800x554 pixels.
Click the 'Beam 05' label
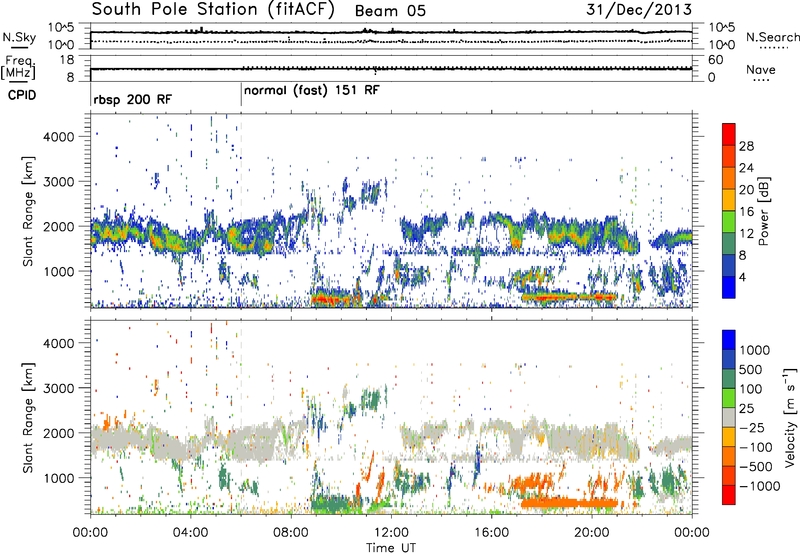click(390, 11)
